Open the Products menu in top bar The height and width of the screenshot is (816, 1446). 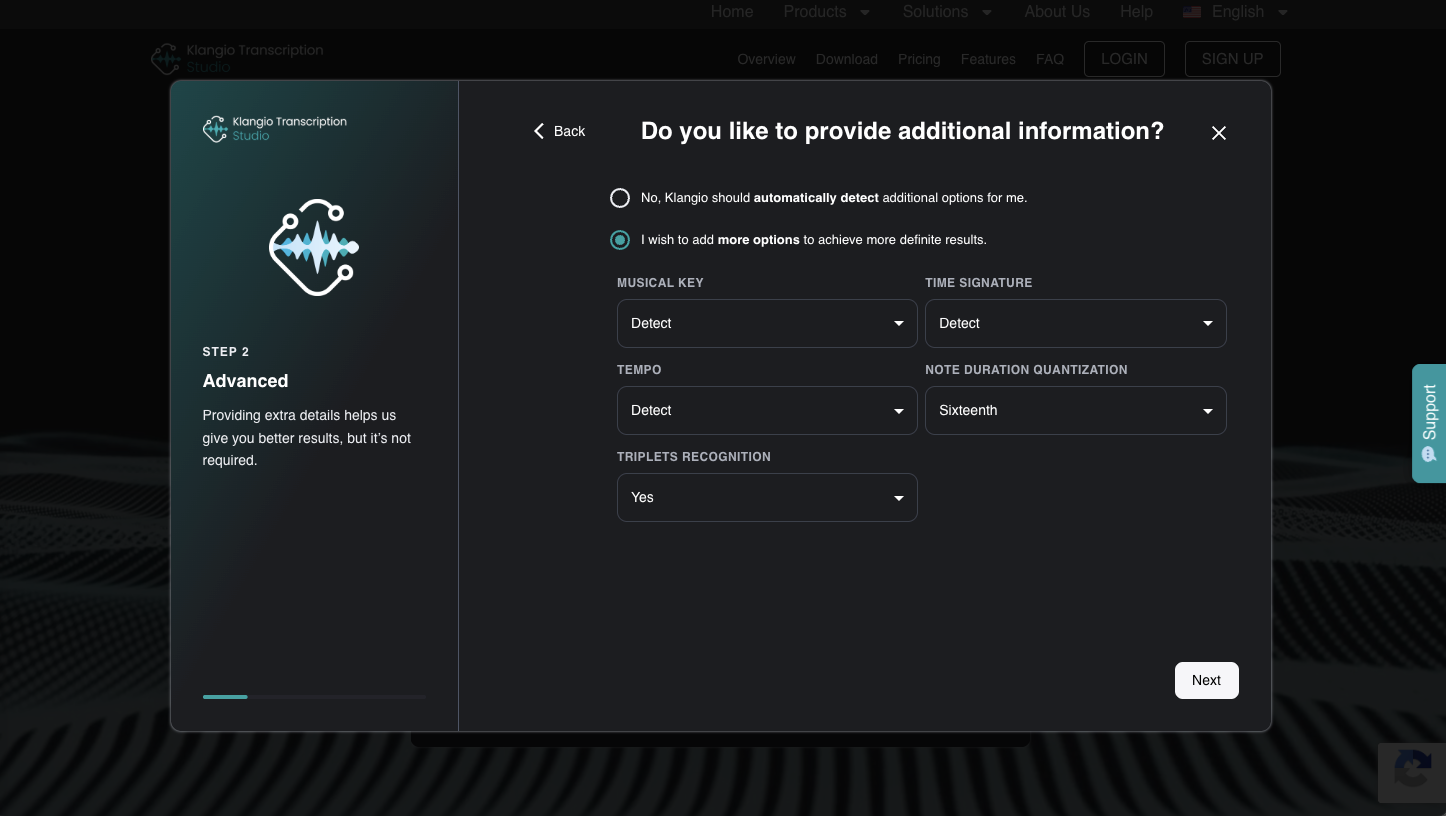click(x=826, y=12)
